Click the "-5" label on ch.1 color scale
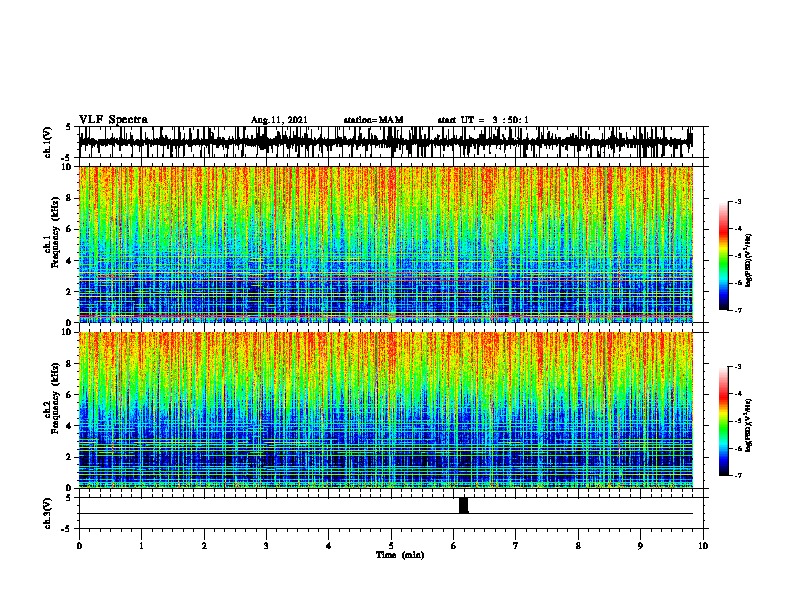This screenshot has width=792, height=612. click(x=737, y=256)
